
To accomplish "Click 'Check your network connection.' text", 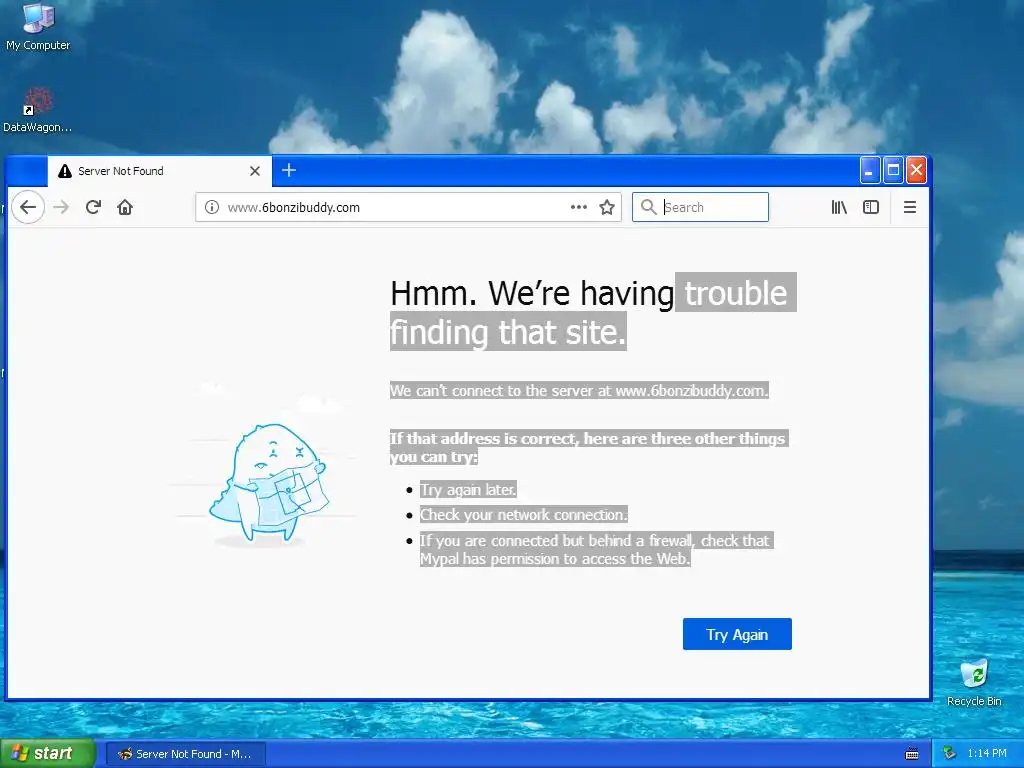I will [x=524, y=515].
